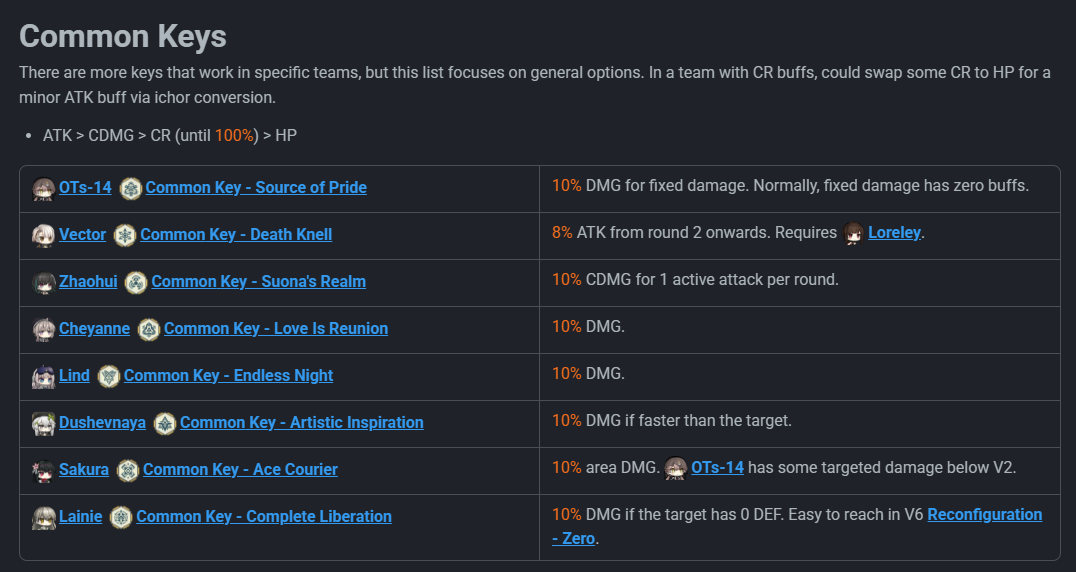Click the OTs-14 character avatar icon
1076x572 pixels.
pos(44,189)
